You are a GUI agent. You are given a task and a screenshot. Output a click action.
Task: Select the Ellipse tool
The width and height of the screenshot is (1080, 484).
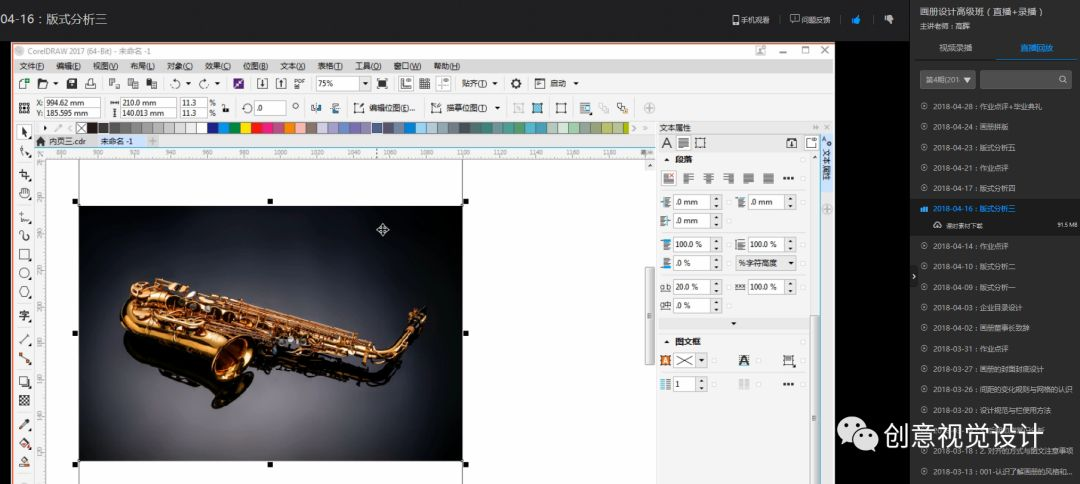[x=25, y=273]
